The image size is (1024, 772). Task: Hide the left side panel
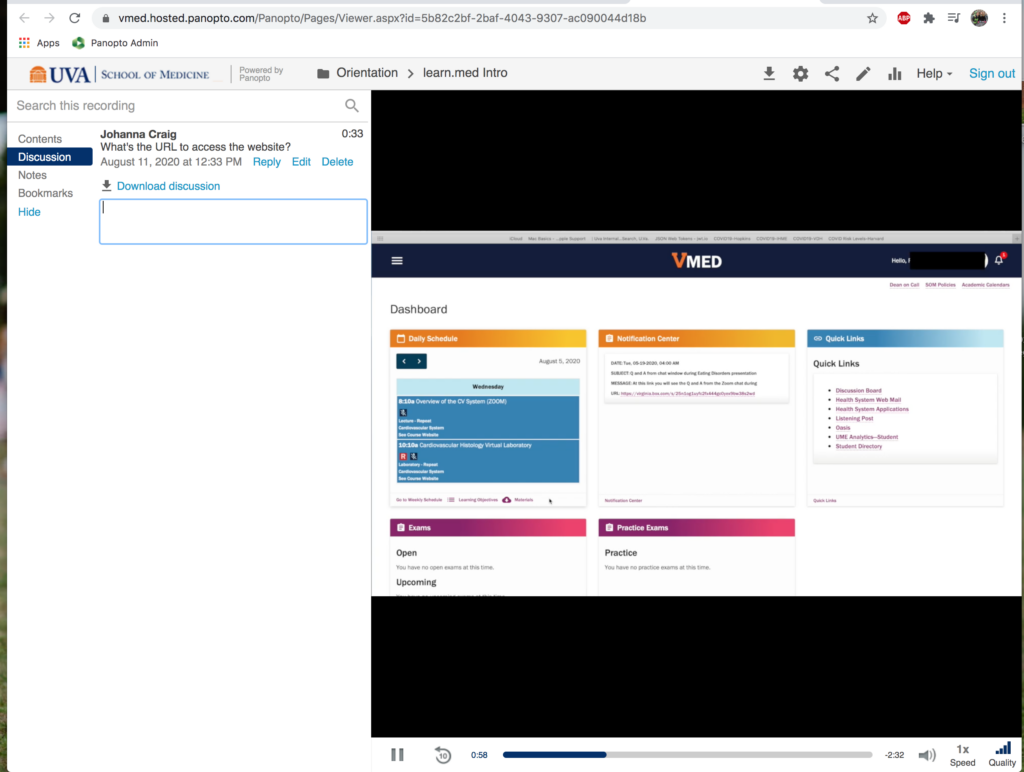pyautogui.click(x=29, y=212)
